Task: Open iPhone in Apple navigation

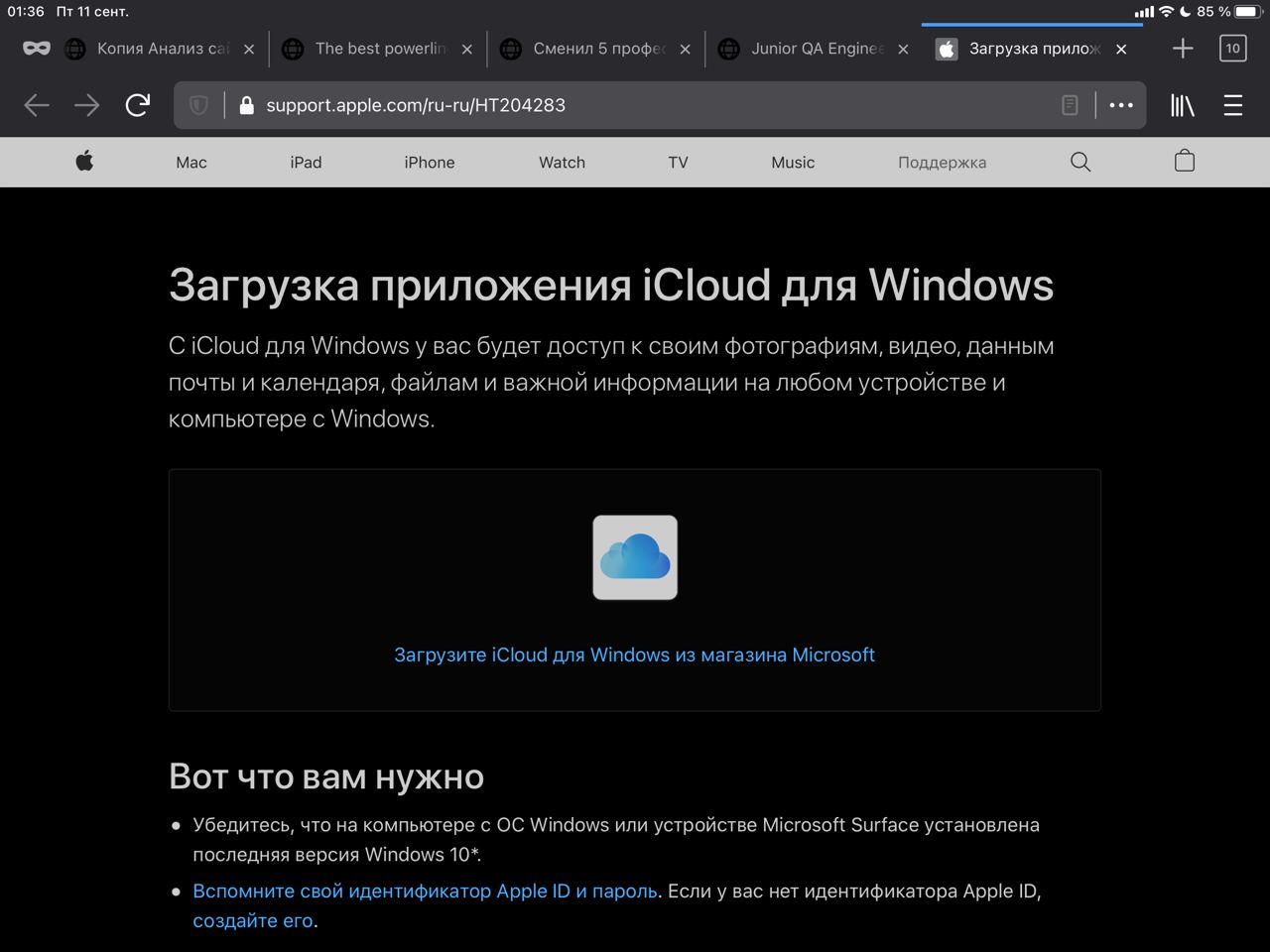Action: coord(430,163)
